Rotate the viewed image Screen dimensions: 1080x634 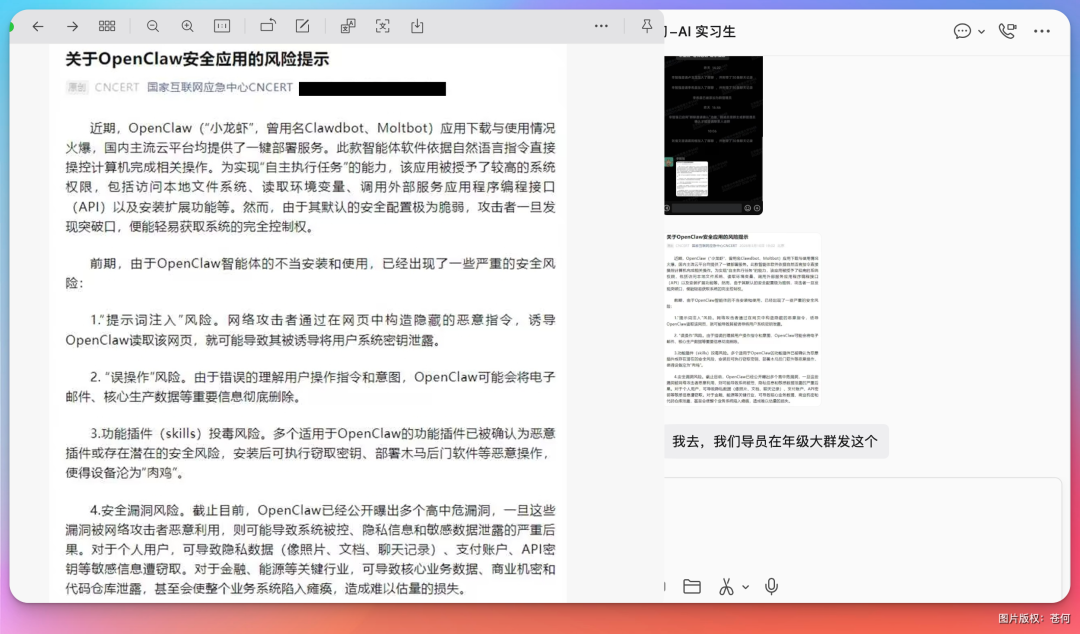click(267, 26)
